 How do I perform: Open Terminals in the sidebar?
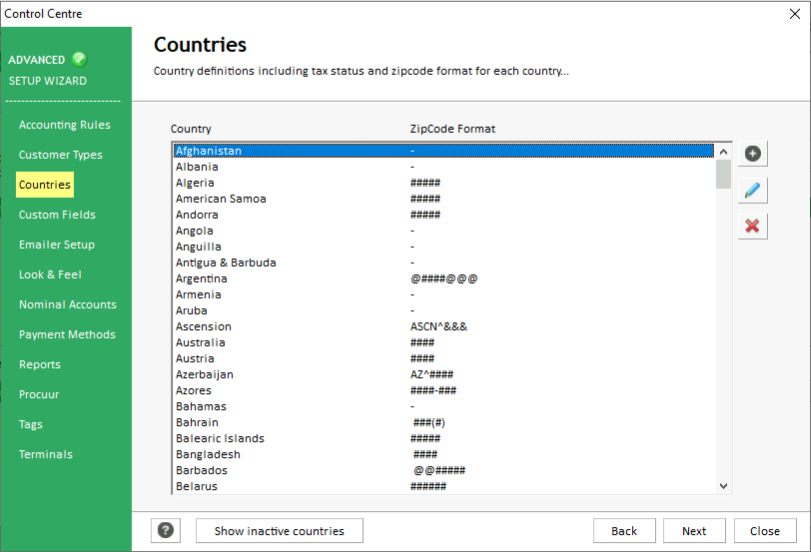click(x=46, y=455)
